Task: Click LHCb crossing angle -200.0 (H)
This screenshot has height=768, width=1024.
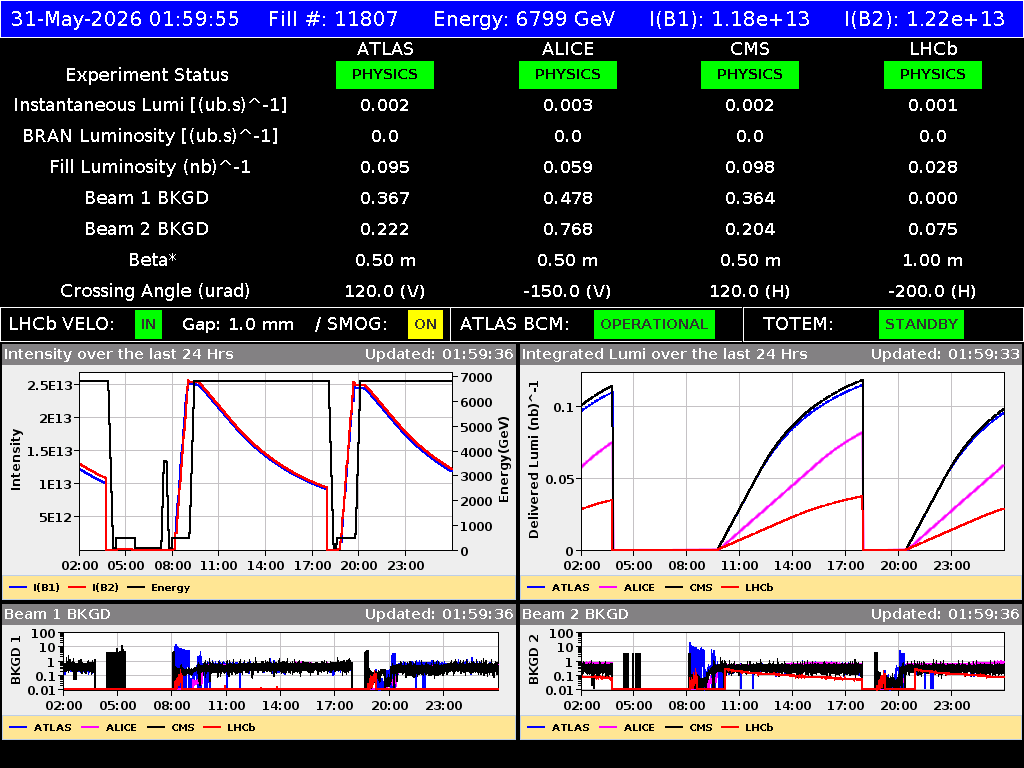Action: click(x=933, y=291)
